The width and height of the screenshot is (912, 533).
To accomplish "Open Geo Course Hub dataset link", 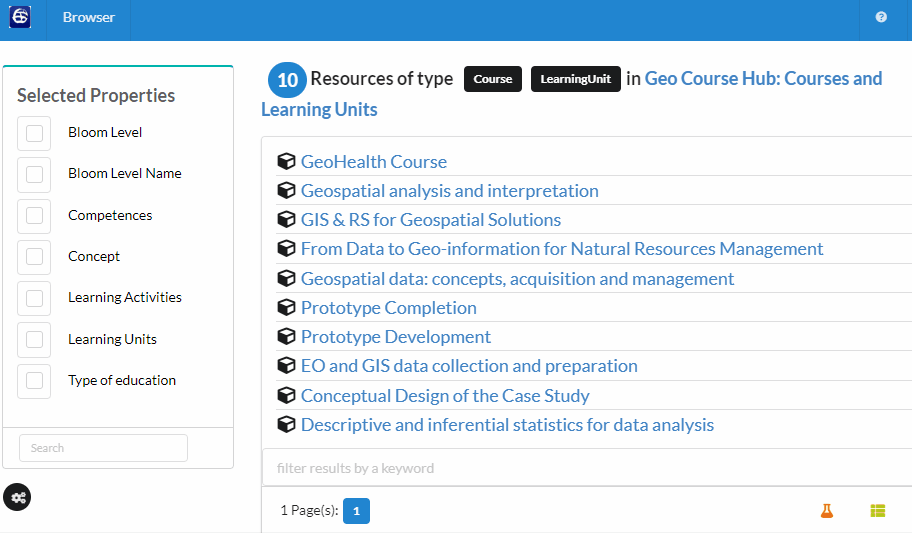I will 763,78.
